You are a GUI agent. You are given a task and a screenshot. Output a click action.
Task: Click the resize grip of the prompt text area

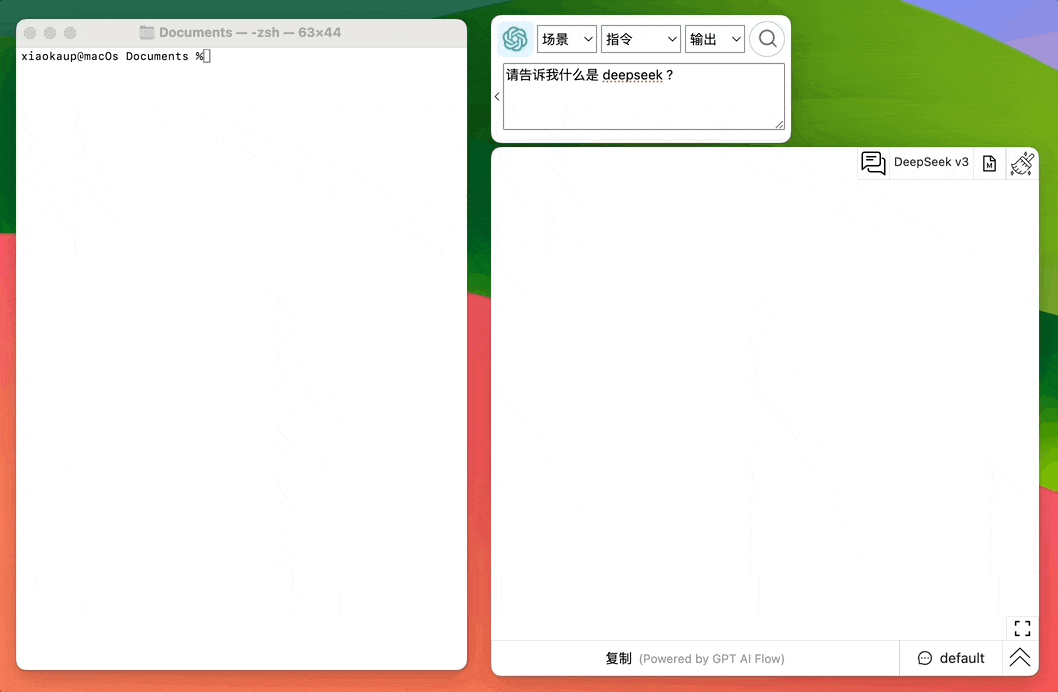coord(779,124)
